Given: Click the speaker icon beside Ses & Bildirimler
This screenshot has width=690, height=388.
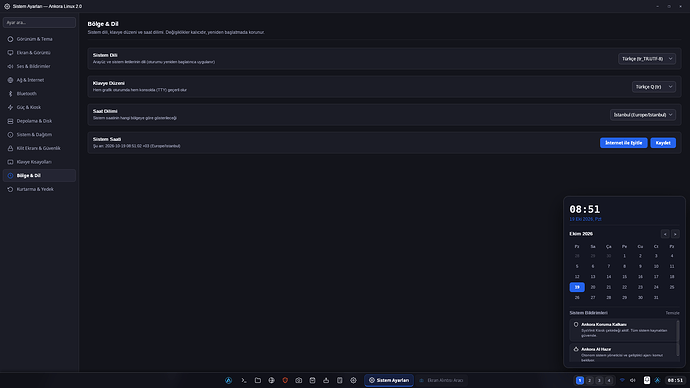Looking at the screenshot, I should pyautogui.click(x=10, y=66).
